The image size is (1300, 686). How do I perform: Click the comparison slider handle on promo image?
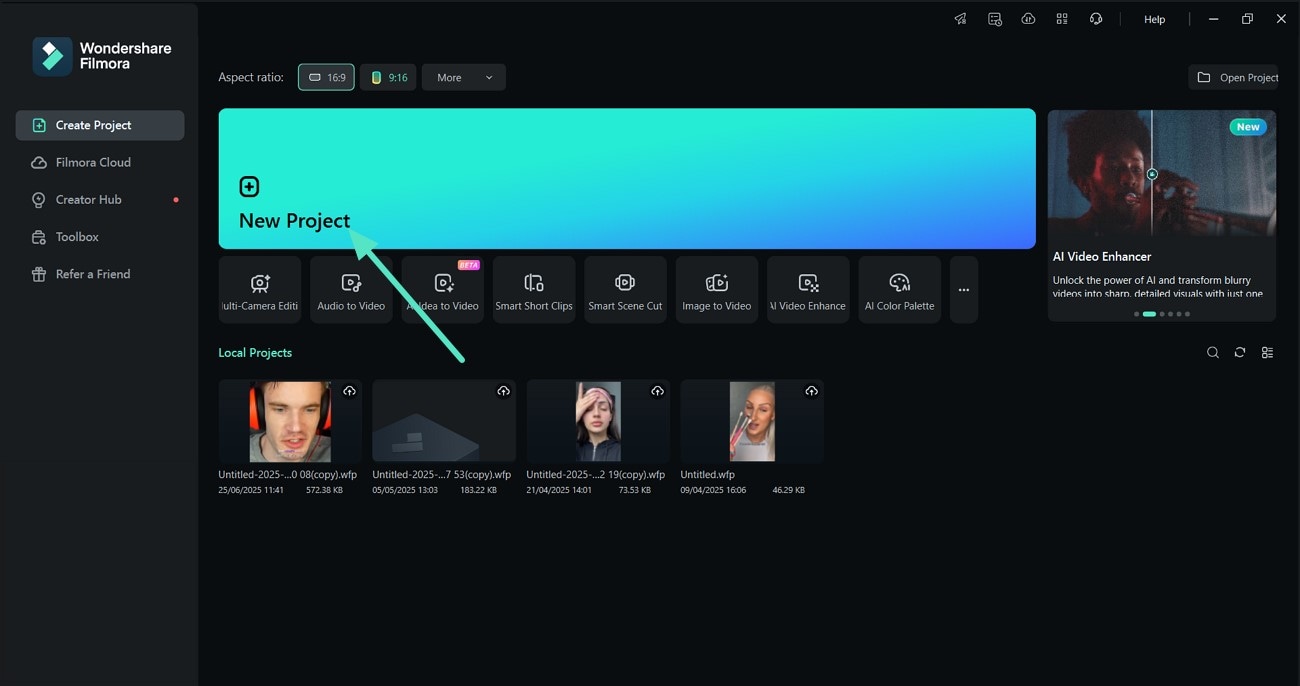click(1152, 174)
